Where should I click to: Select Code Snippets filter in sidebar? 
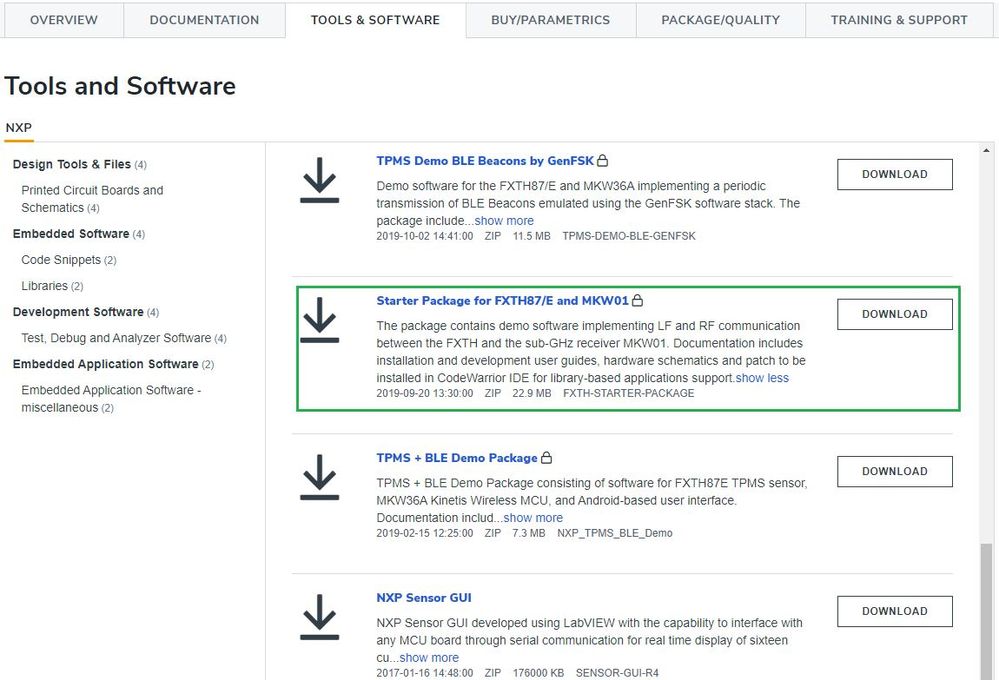(61, 260)
